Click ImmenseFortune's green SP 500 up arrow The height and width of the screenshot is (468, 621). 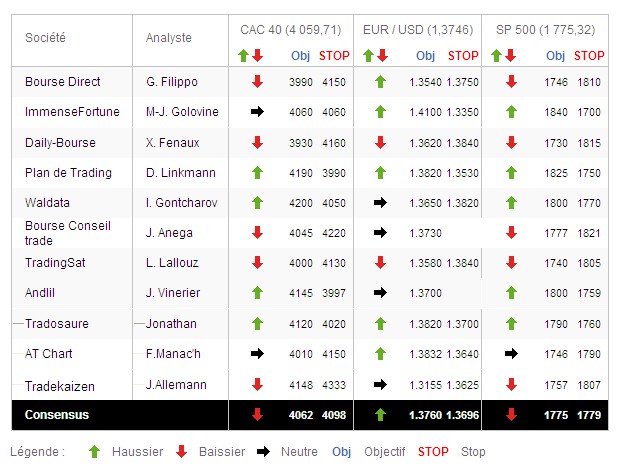pos(511,112)
